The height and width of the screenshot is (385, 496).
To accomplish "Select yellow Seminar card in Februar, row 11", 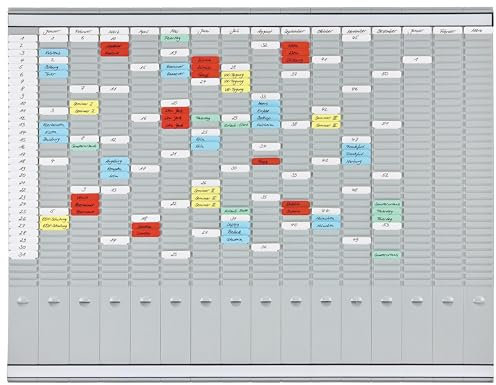I will click(84, 111).
